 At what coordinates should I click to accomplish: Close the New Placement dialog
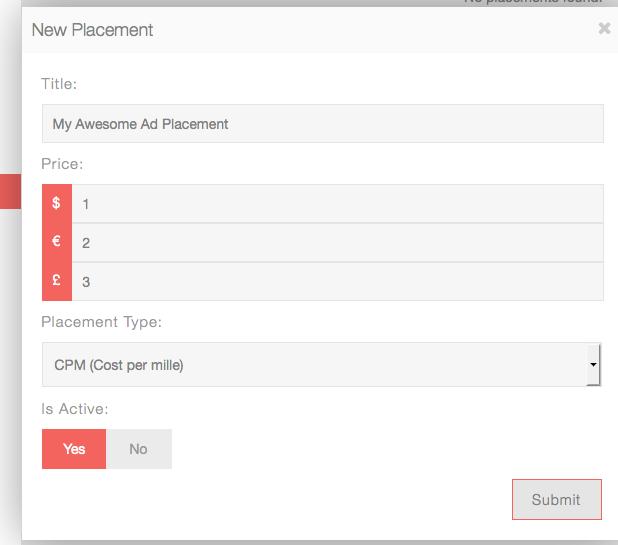[x=604, y=29]
